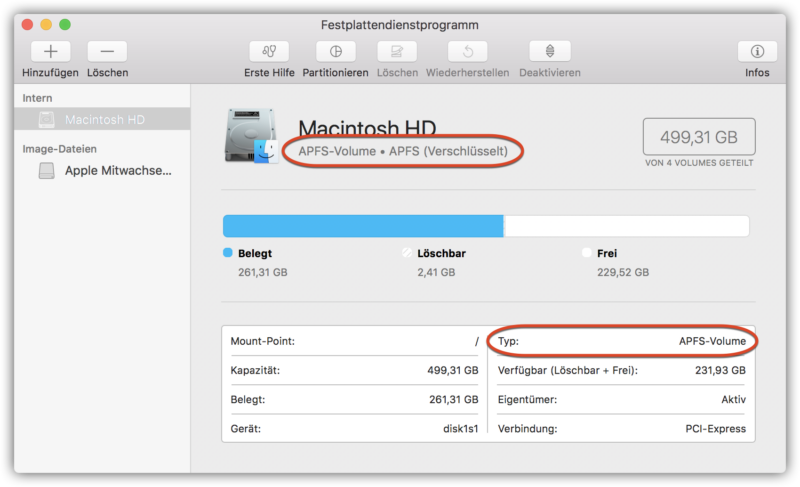
Task: Click the Macintosh HD drive icon in sidebar
Action: click(x=46, y=119)
